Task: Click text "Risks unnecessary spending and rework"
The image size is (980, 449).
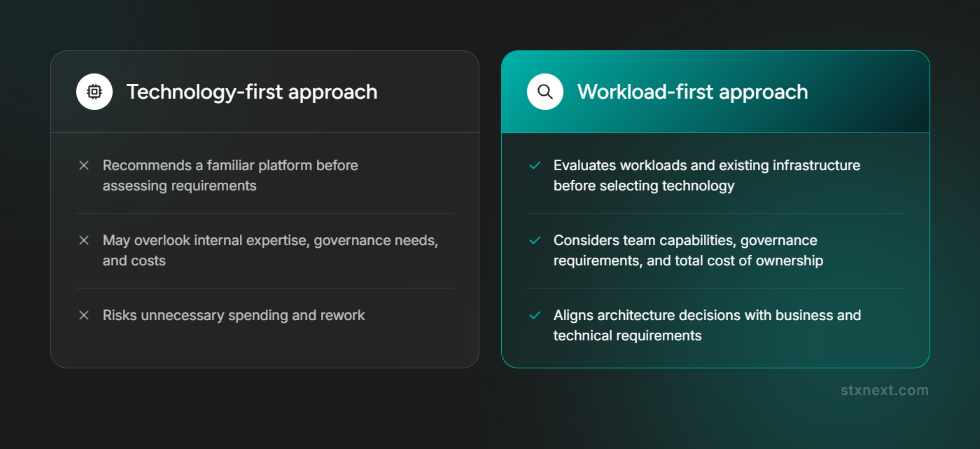Action: [234, 315]
